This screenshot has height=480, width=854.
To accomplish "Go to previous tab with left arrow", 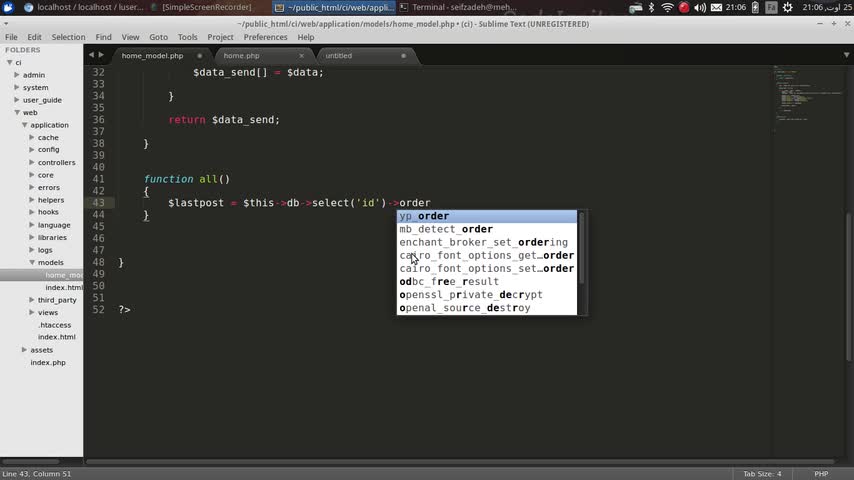I will (91, 54).
